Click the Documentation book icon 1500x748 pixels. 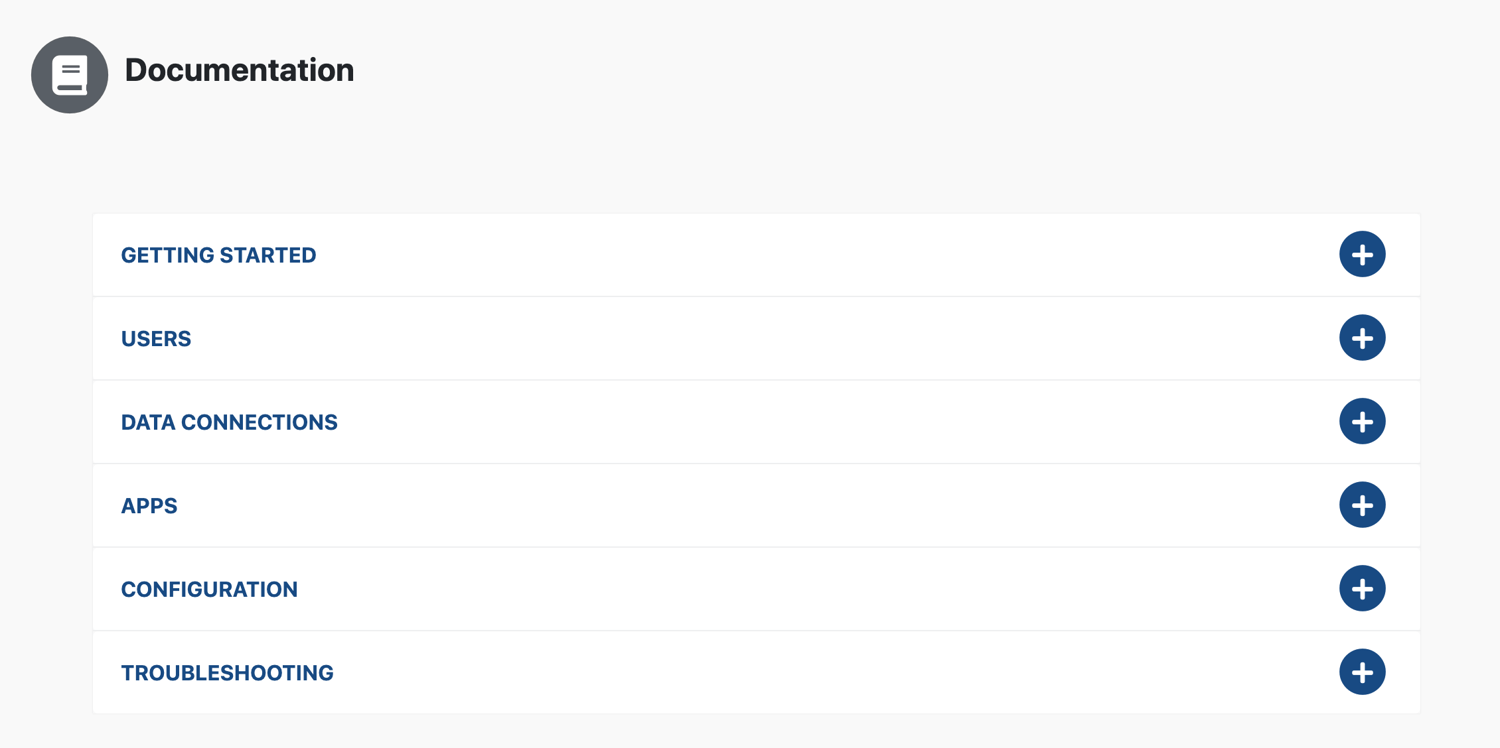pos(70,75)
